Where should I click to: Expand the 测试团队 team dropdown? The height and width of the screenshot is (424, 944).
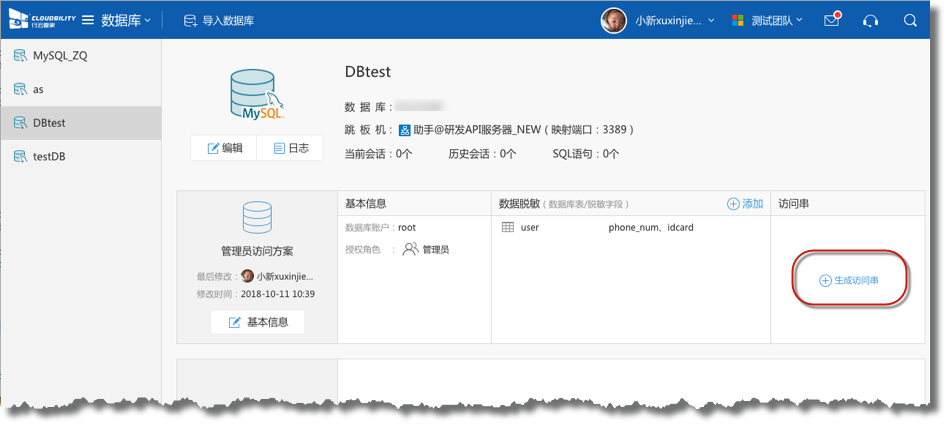click(x=777, y=20)
